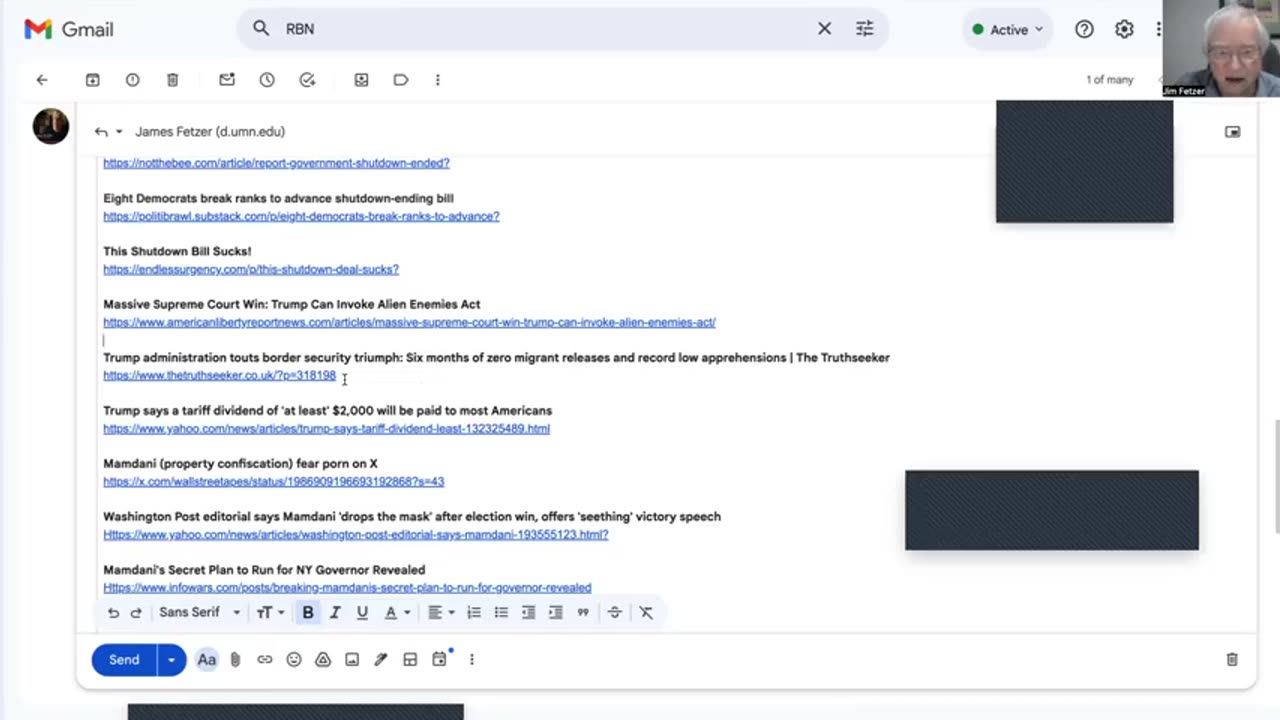Open Sans Serif font dropdown
The image size is (1280, 720).
pyautogui.click(x=200, y=613)
